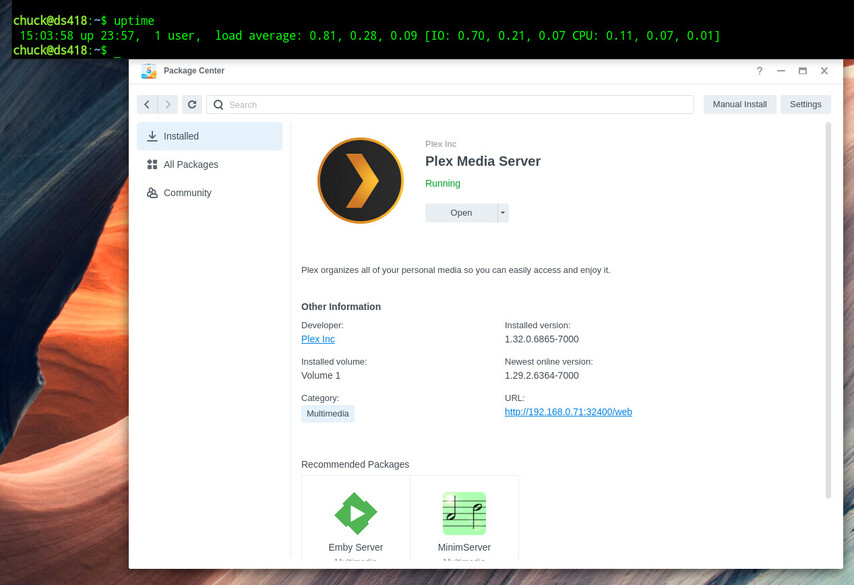Open Plex Media Server
The image size is (854, 585).
coord(461,213)
